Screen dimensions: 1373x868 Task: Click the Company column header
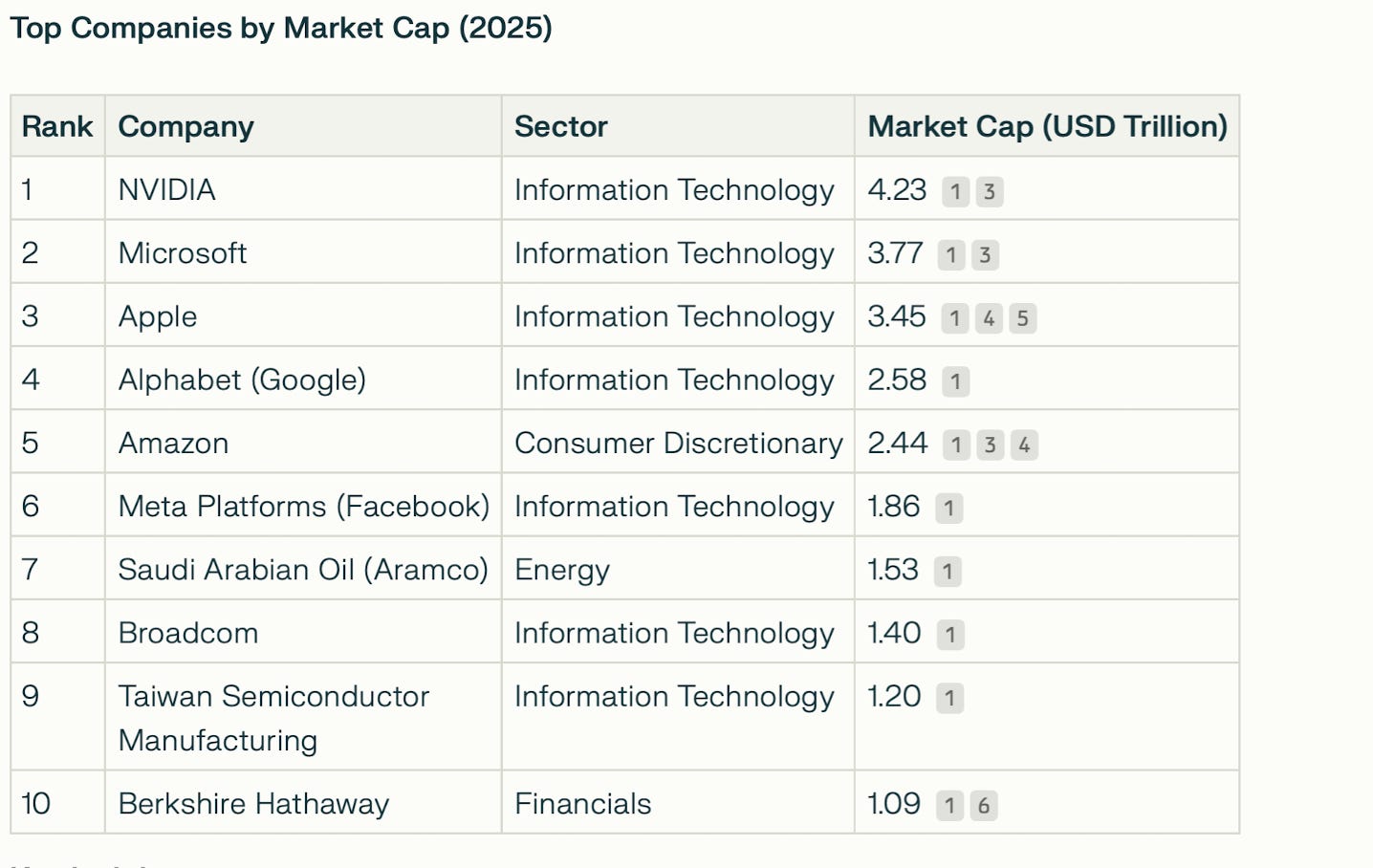click(186, 126)
